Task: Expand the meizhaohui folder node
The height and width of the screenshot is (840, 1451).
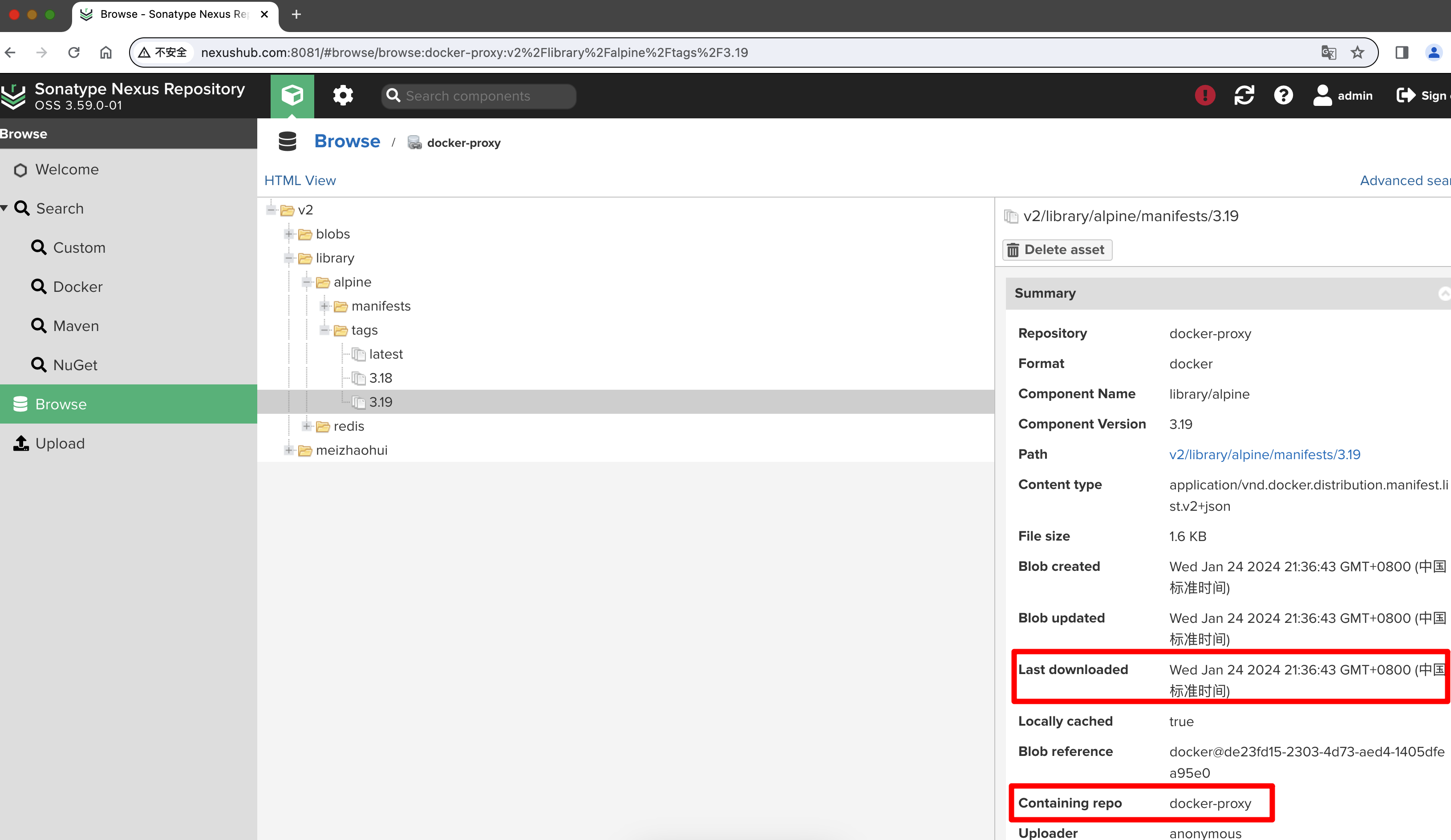Action: pos(289,450)
